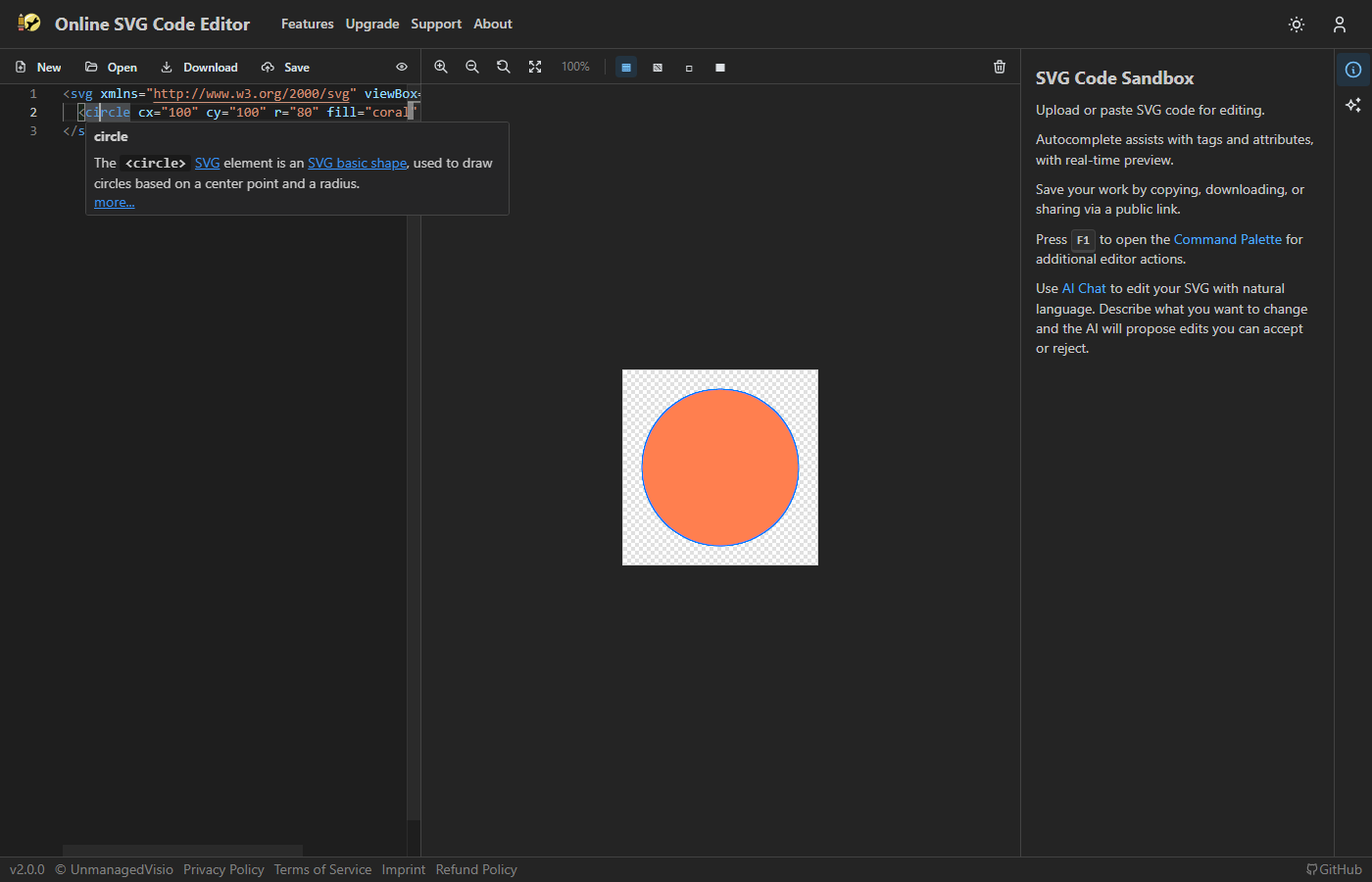Viewport: 1372px width, 882px height.
Task: Toggle the light/dark theme switch
Action: click(1296, 24)
